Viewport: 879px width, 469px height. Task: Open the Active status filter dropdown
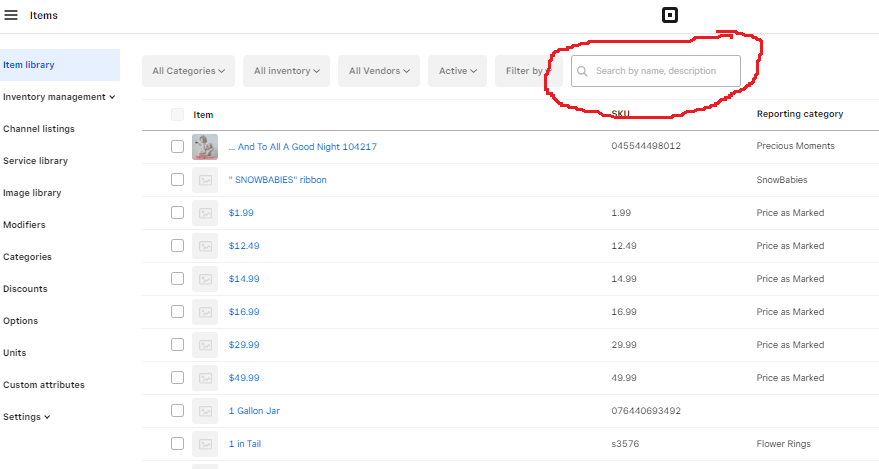pos(458,71)
